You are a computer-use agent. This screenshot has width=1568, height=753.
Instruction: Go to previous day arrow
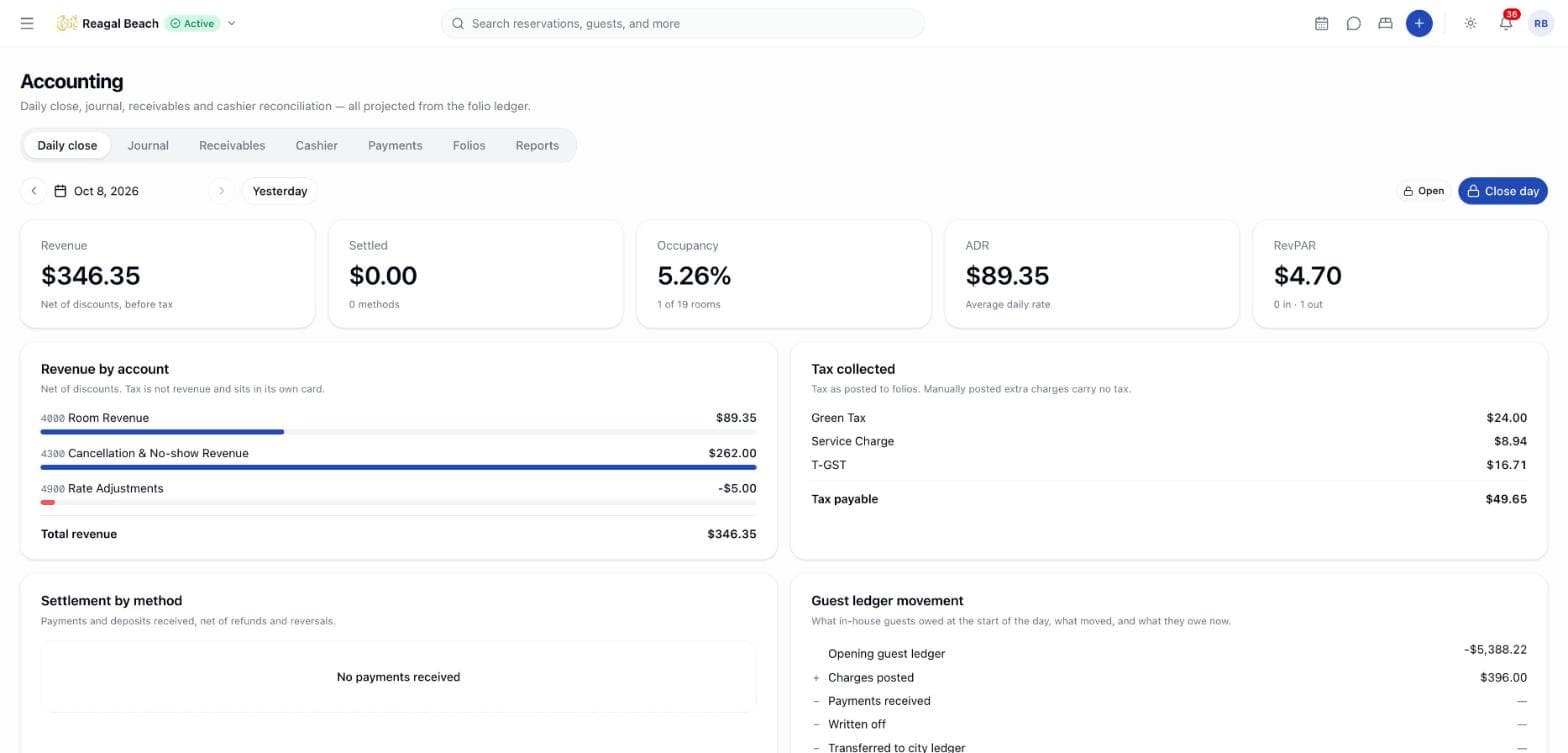click(x=33, y=191)
